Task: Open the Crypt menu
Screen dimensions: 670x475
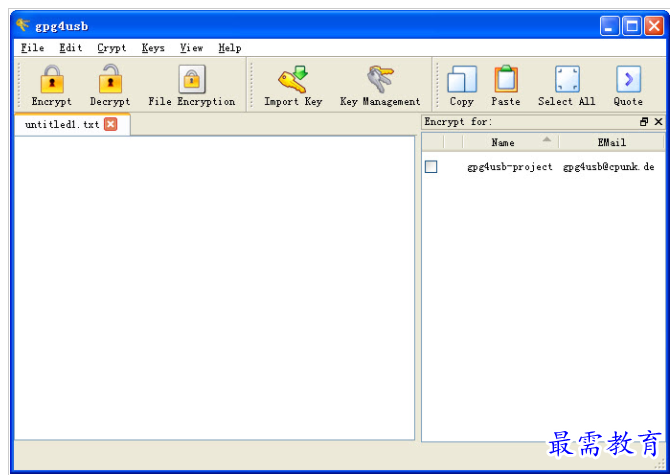Action: pos(112,48)
